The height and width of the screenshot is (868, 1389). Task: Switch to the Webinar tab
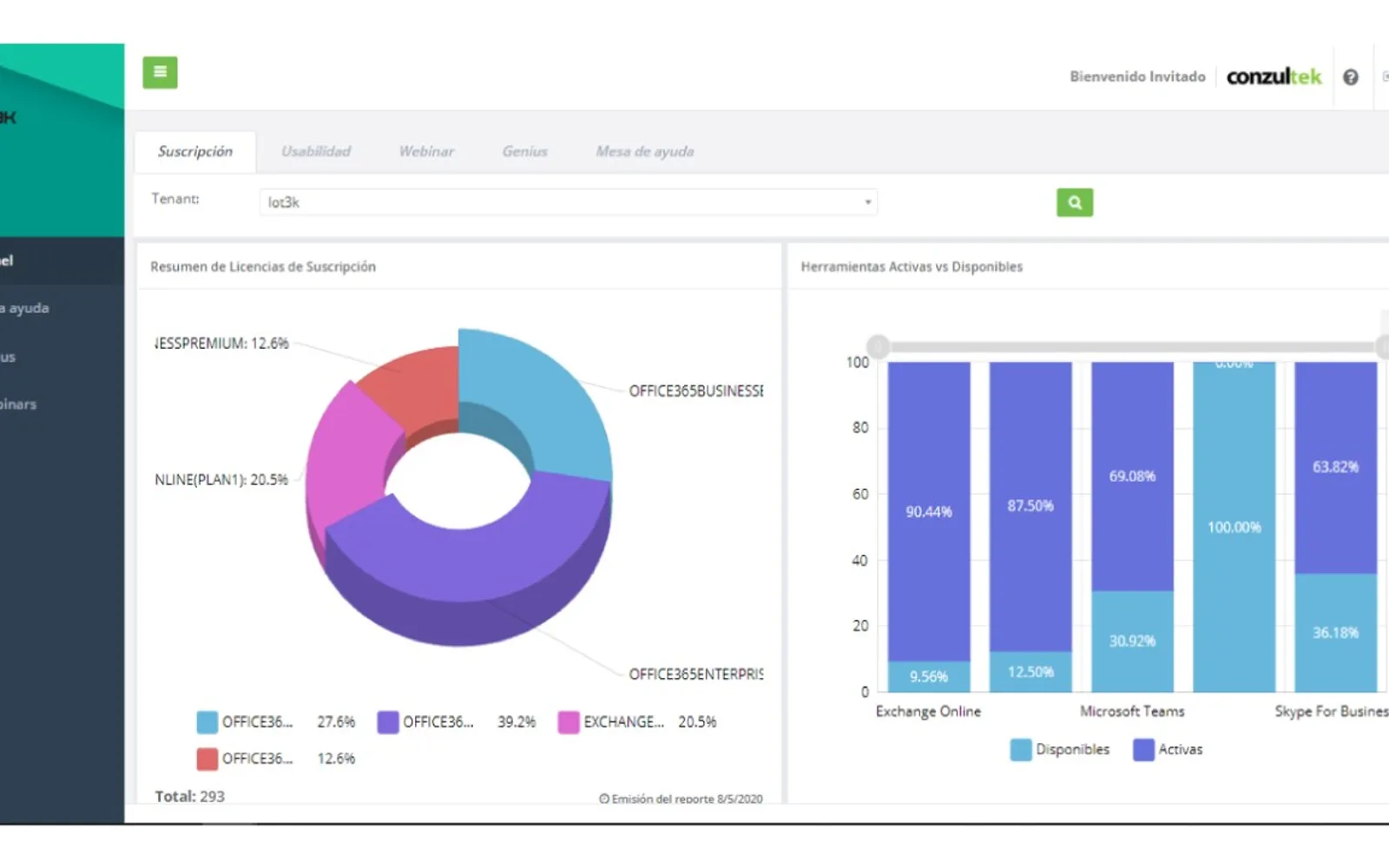426,151
